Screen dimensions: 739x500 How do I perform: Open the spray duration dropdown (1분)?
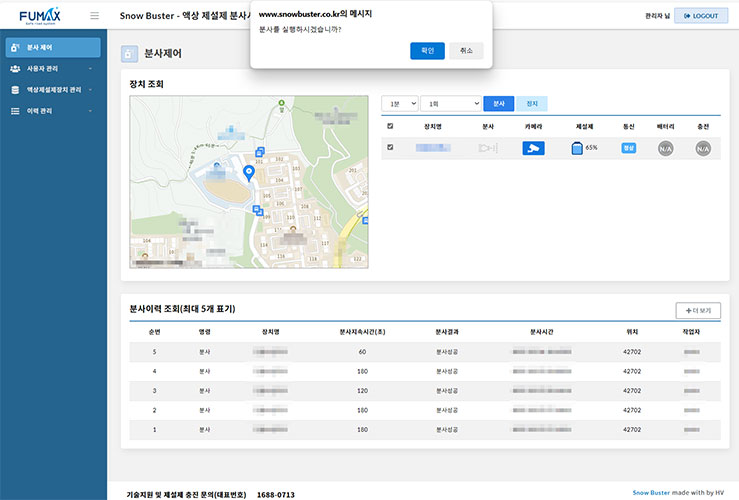[x=399, y=103]
